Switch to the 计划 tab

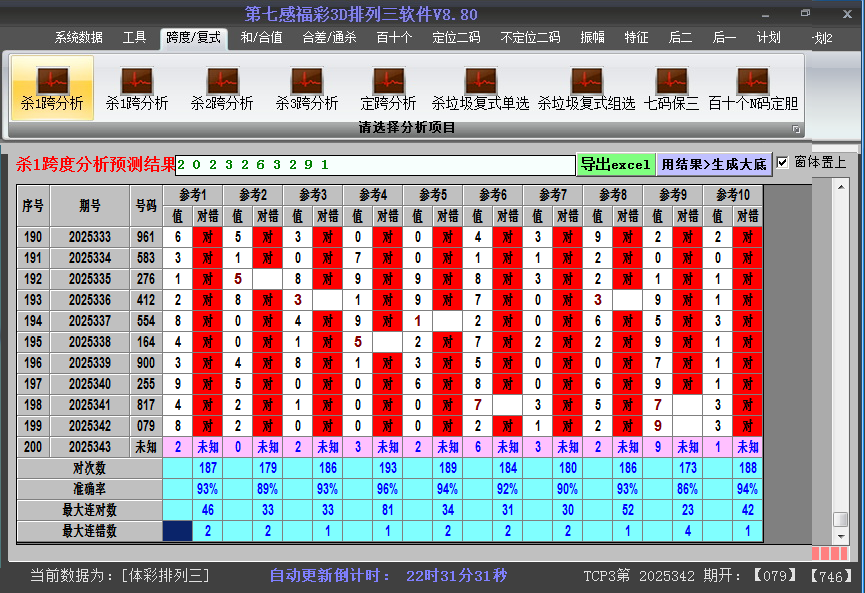pyautogui.click(x=768, y=38)
